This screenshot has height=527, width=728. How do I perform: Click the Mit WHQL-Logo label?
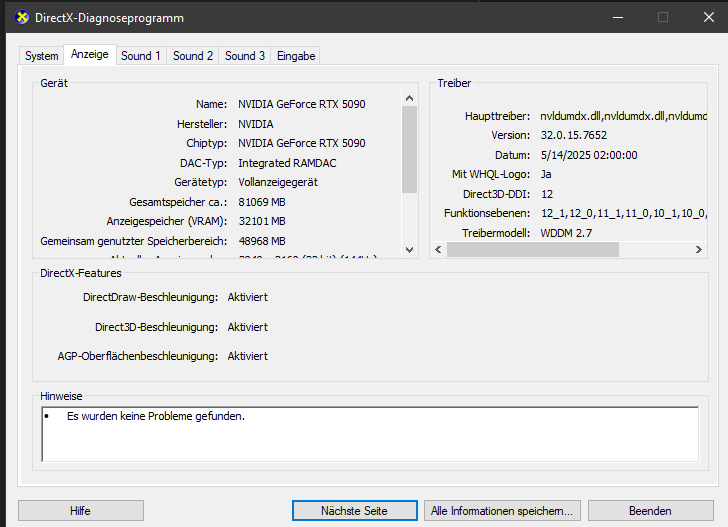click(x=491, y=174)
